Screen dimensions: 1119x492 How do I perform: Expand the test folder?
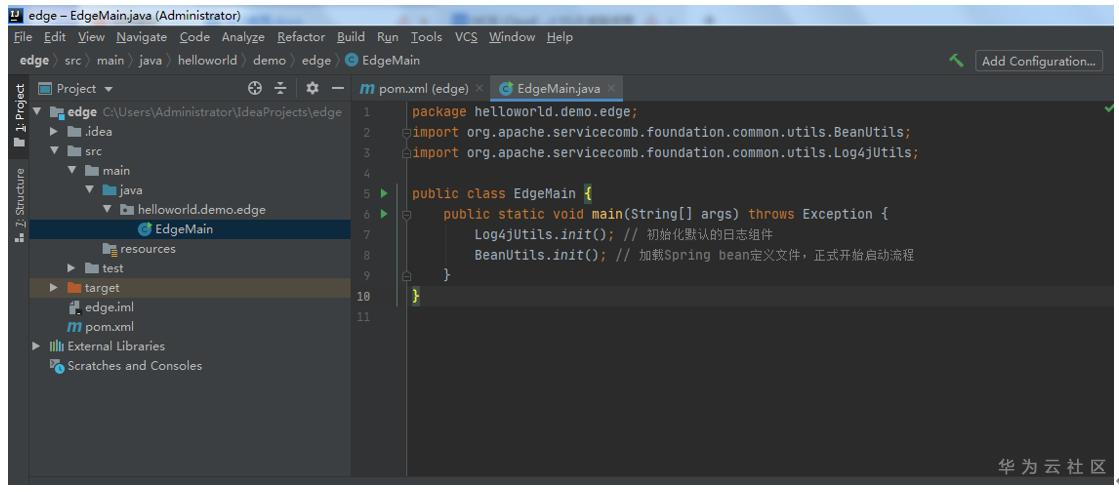(71, 268)
